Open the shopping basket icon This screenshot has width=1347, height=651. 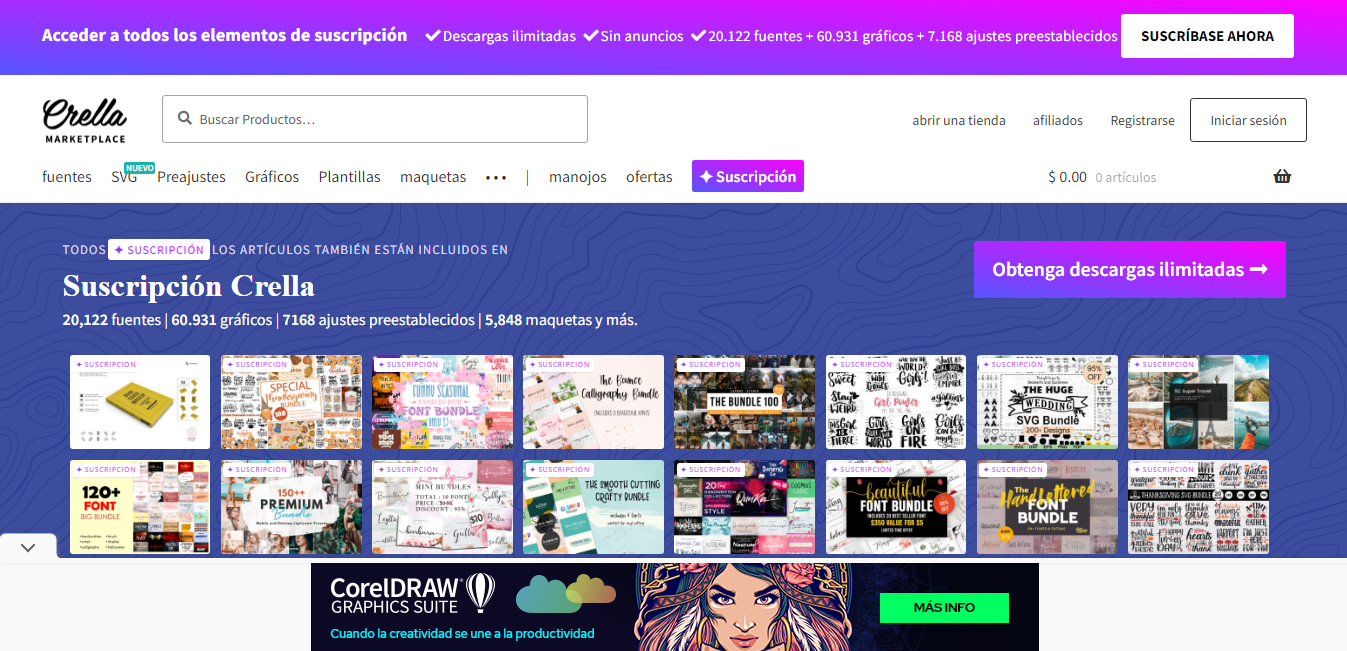(1282, 177)
